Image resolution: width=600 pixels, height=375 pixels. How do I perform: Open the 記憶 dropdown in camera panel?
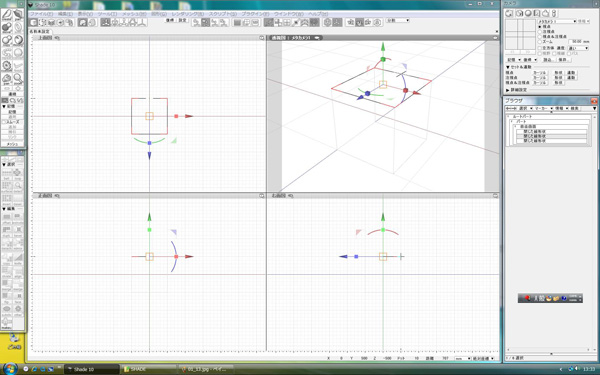[514, 60]
